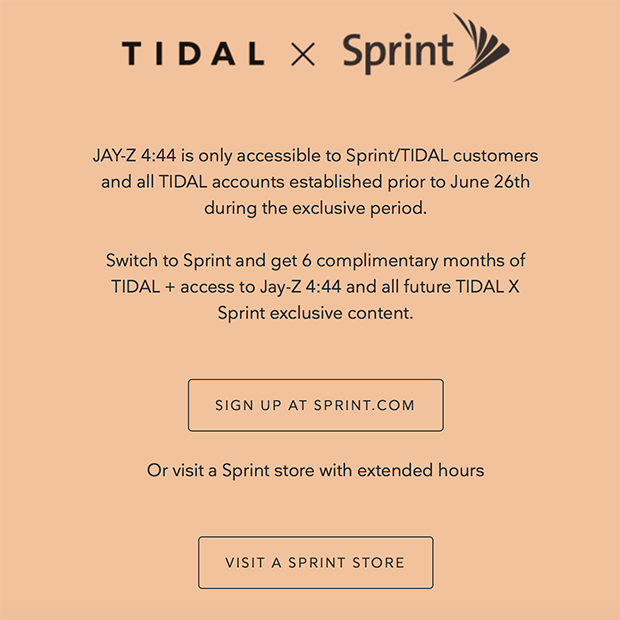Click 'TIDAL + access to Jay-Z 4:44' text

(226, 287)
